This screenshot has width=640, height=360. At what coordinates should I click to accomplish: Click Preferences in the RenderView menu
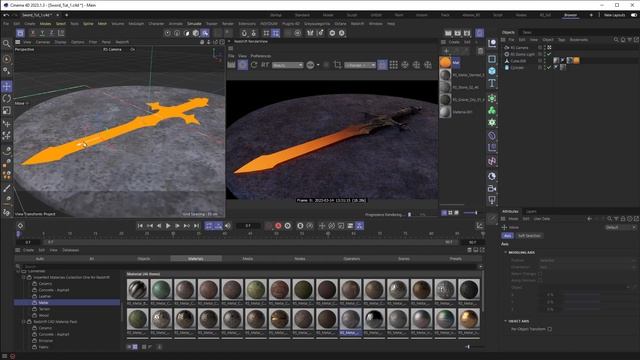pyautogui.click(x=261, y=56)
